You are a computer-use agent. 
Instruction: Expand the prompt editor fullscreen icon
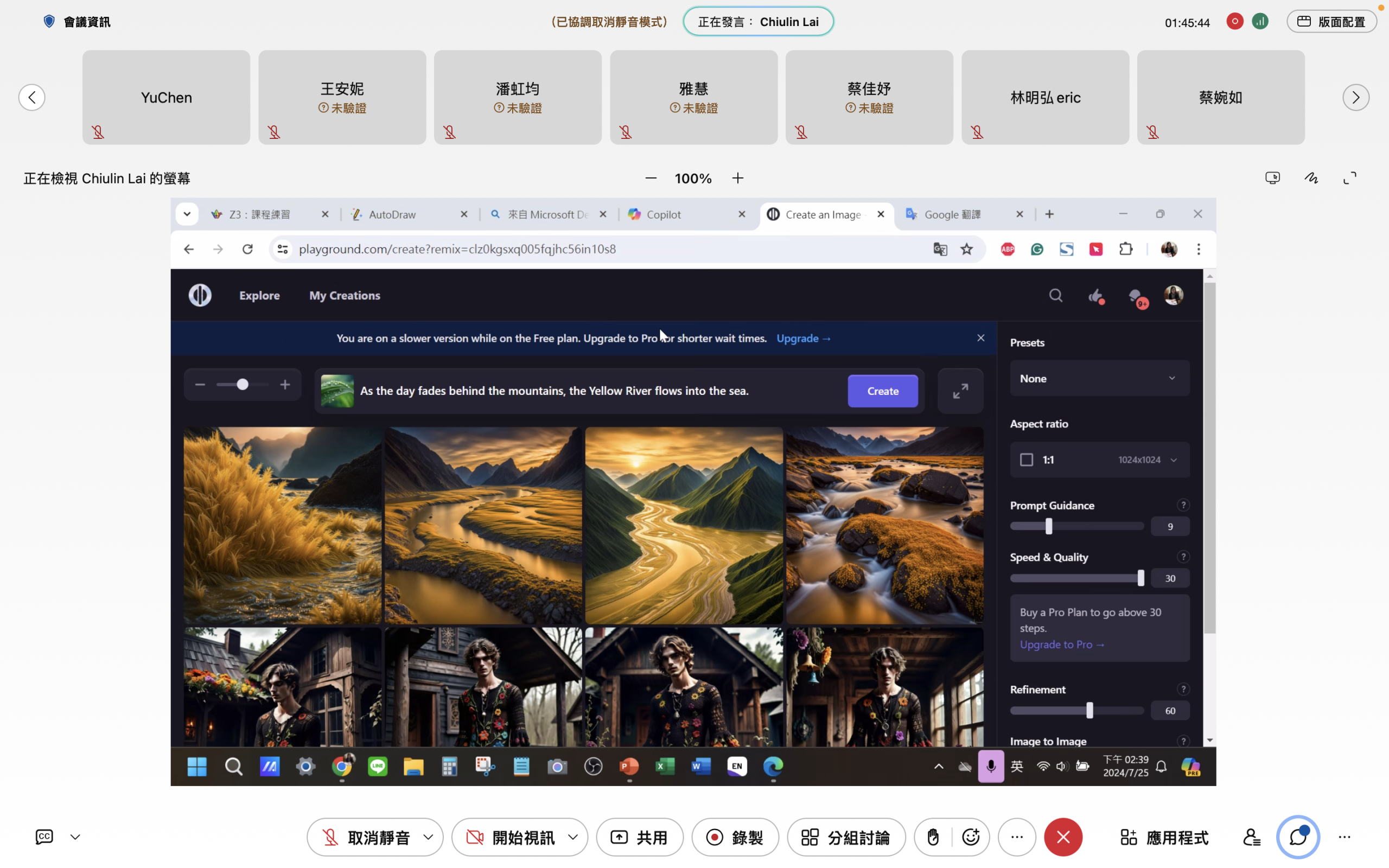click(960, 391)
